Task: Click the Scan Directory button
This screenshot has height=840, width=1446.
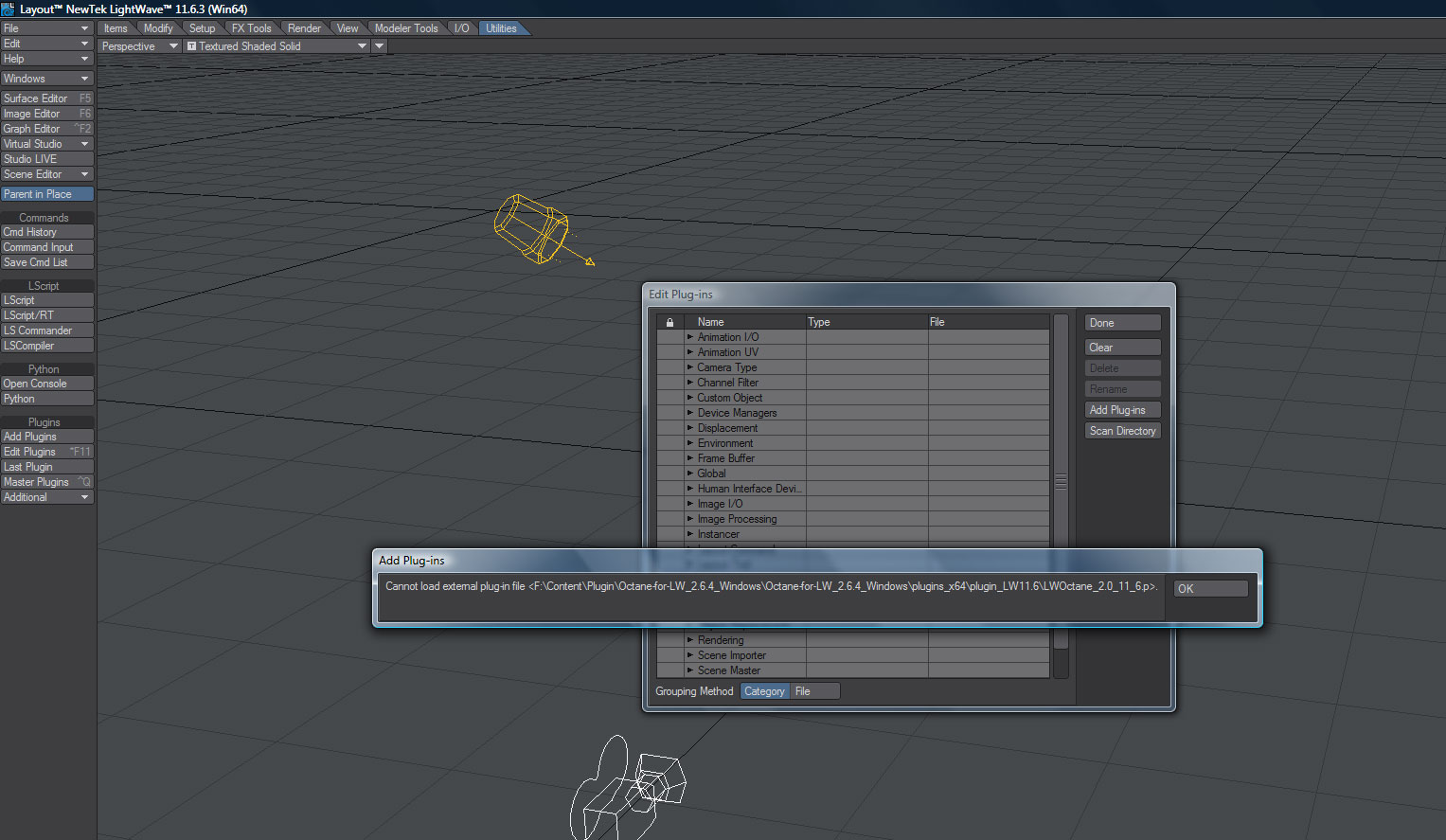Action: point(1122,431)
